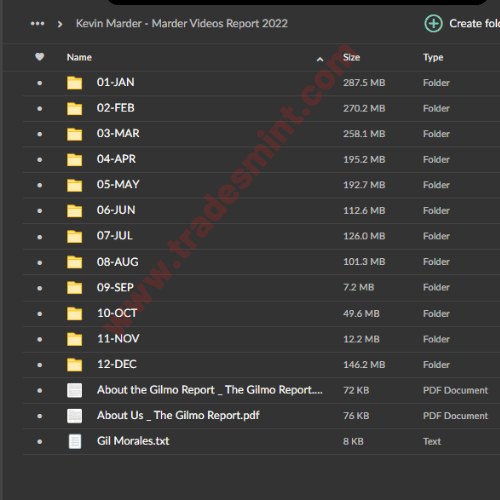
Task: Select the 08-AUG folder name
Action: click(118, 262)
